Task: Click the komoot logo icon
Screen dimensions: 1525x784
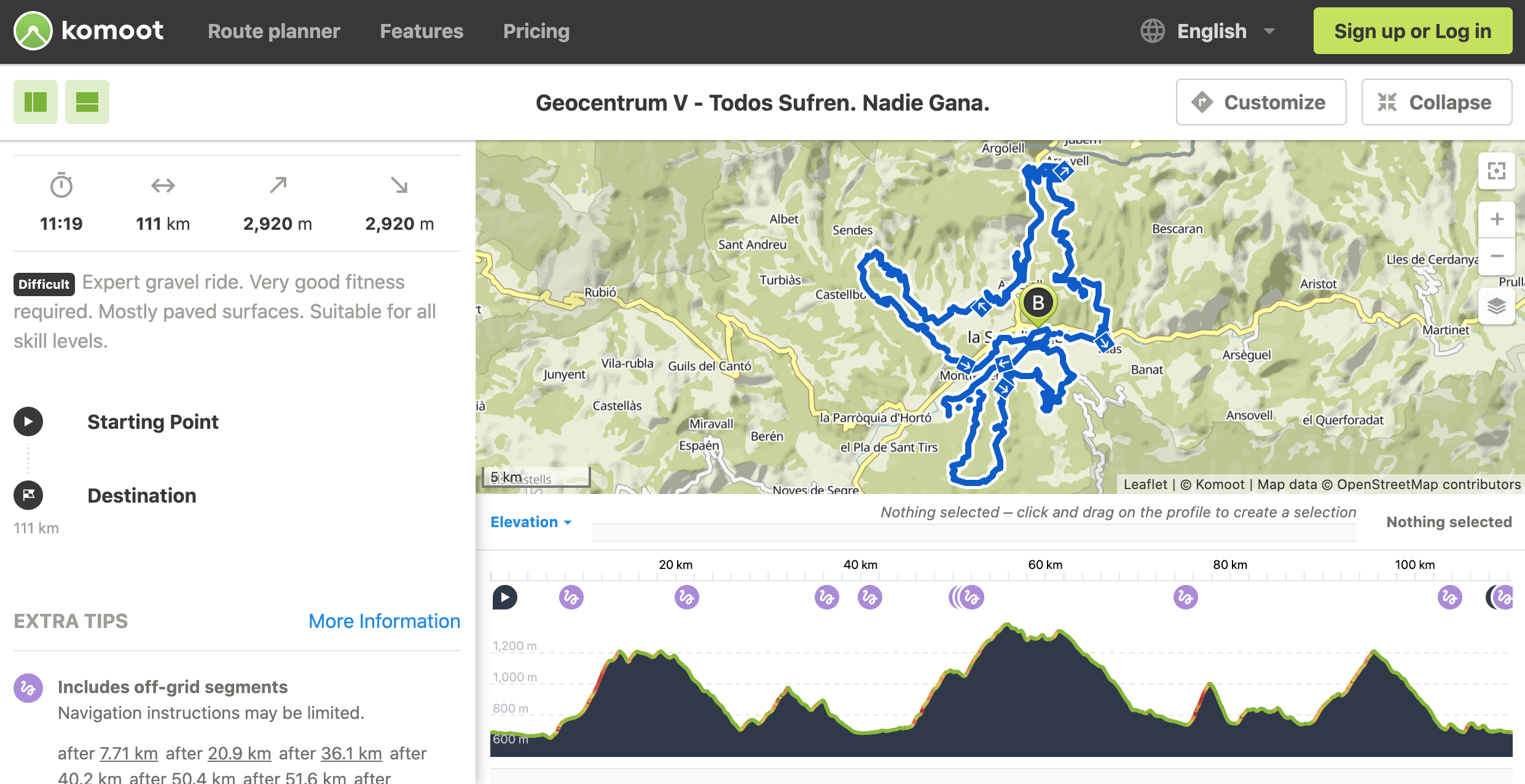Action: (x=33, y=31)
